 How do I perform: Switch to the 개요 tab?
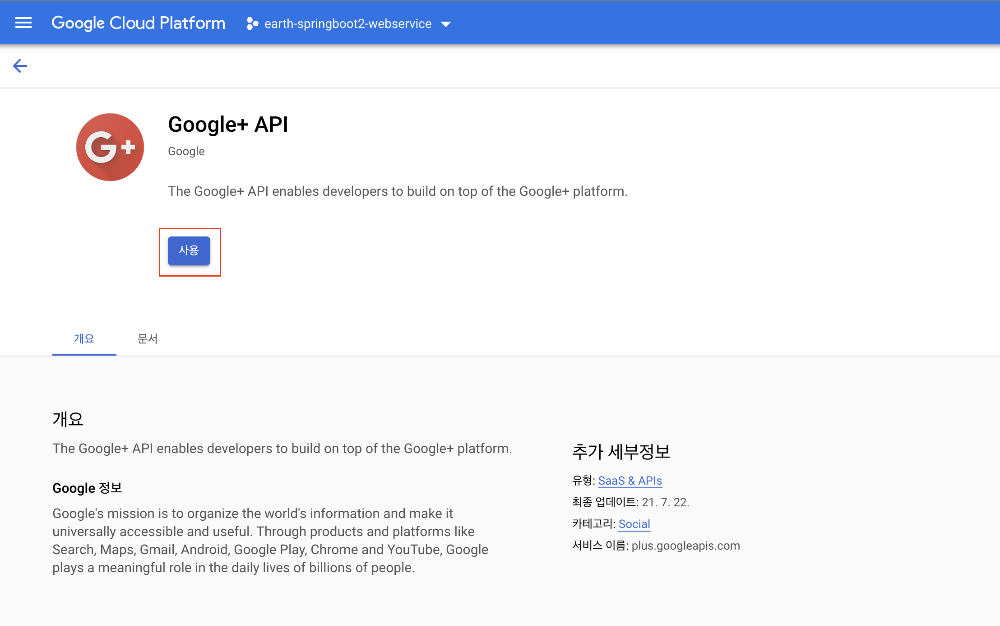point(84,338)
